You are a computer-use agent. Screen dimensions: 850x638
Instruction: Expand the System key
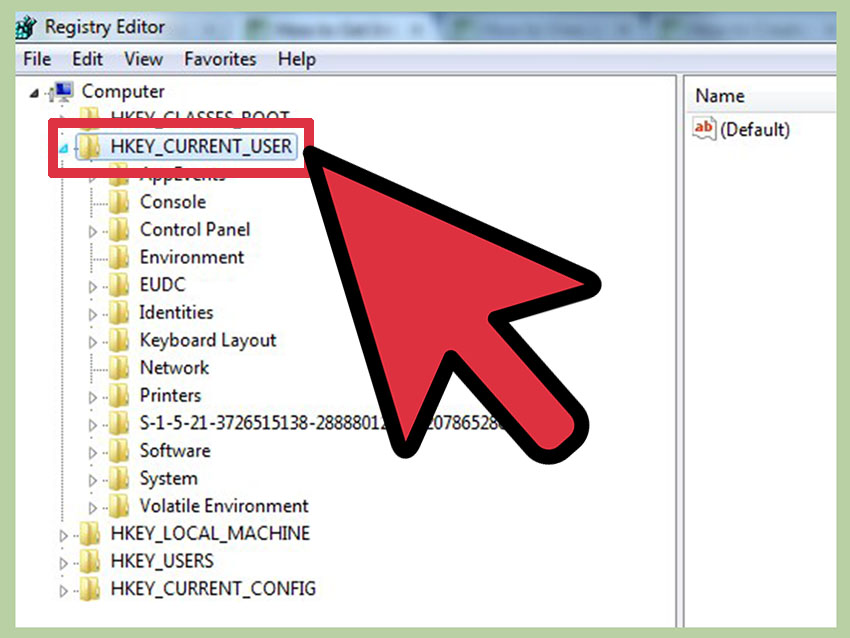pyautogui.click(x=93, y=480)
